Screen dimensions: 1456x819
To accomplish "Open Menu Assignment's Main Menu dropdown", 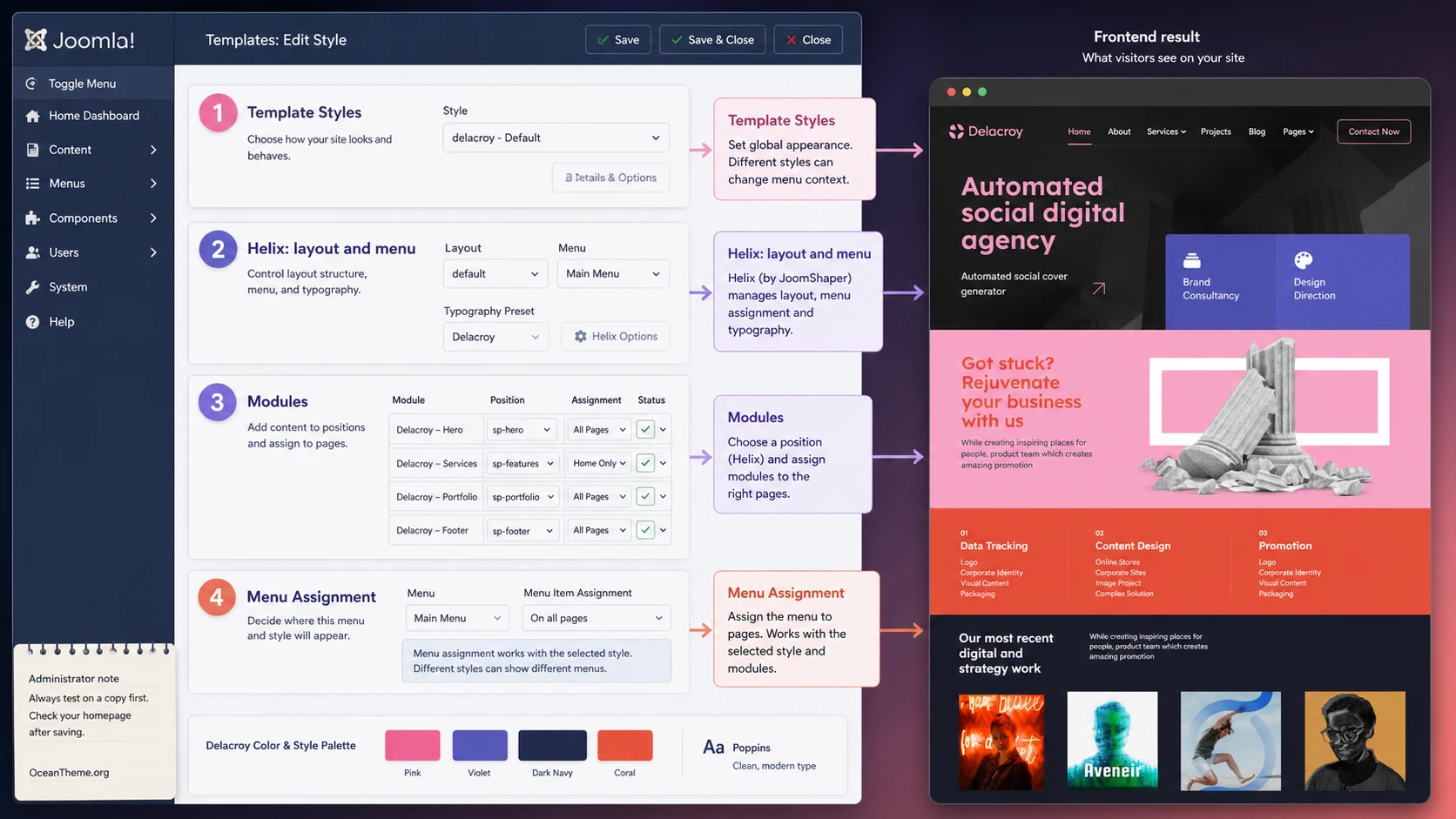I will pos(457,618).
